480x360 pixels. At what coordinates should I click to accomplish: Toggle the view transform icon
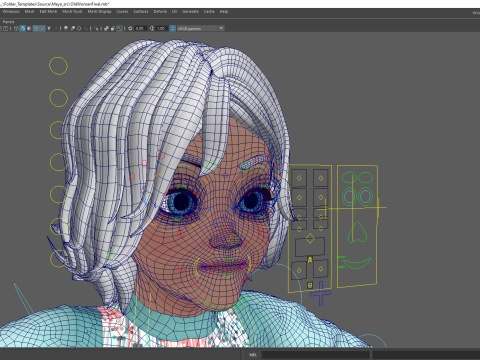(x=173, y=28)
